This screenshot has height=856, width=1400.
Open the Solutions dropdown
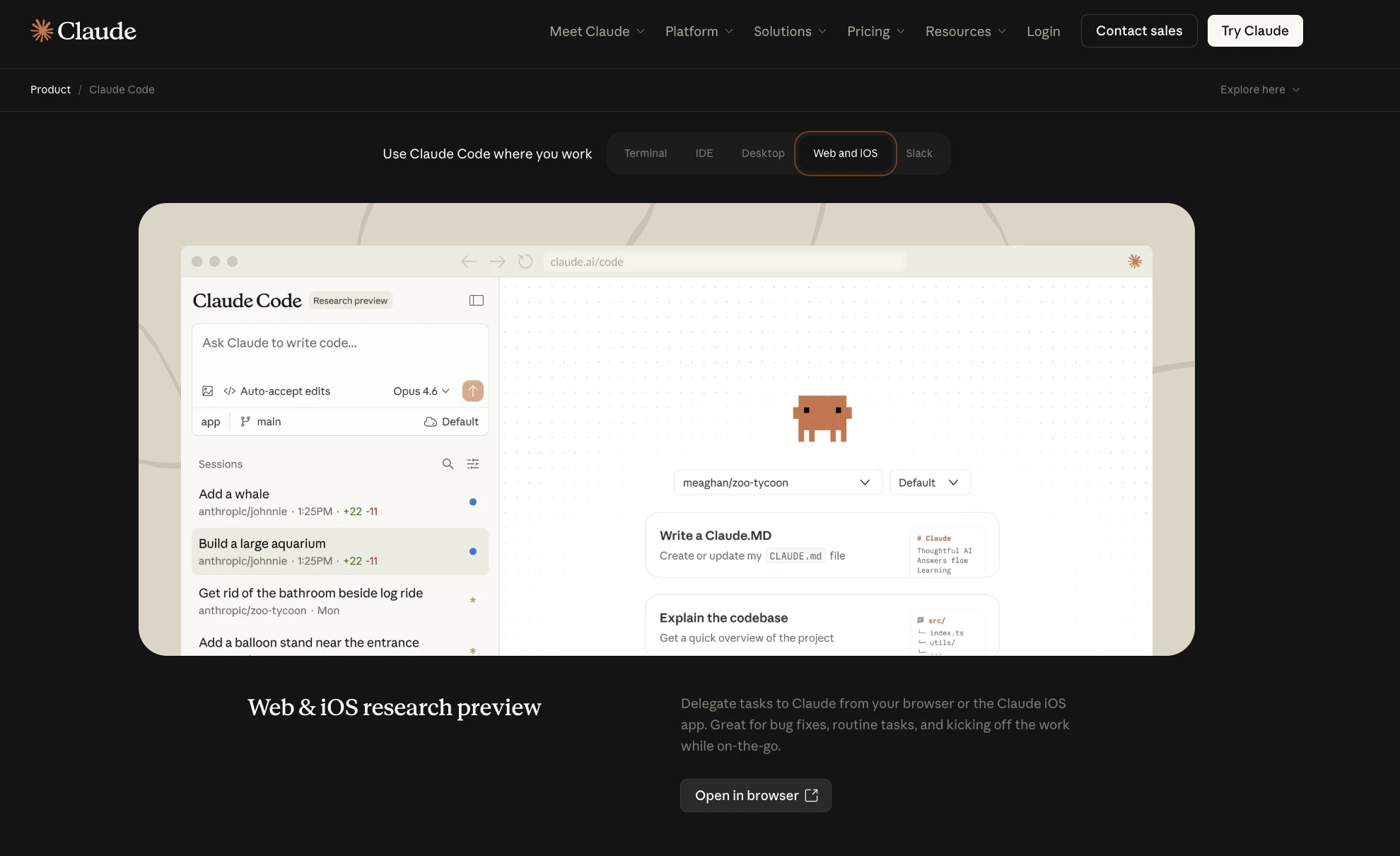coord(790,31)
